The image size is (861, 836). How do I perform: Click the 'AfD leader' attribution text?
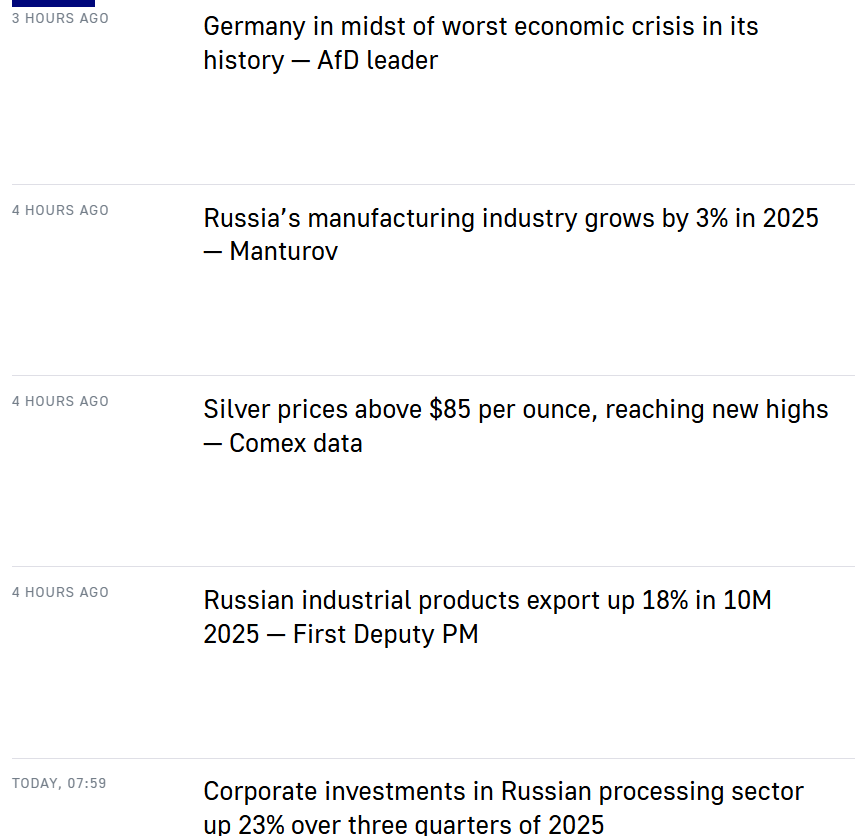click(377, 61)
